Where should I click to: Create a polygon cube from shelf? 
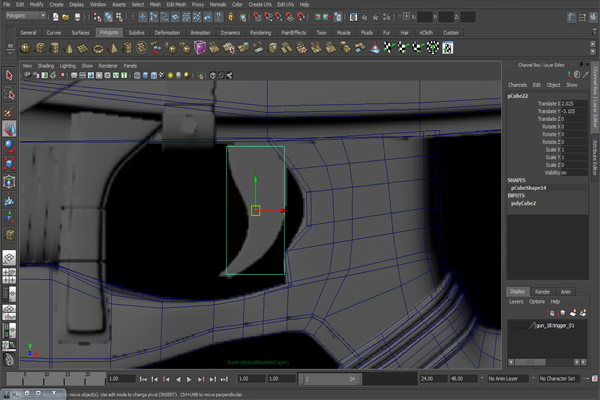tap(40, 48)
